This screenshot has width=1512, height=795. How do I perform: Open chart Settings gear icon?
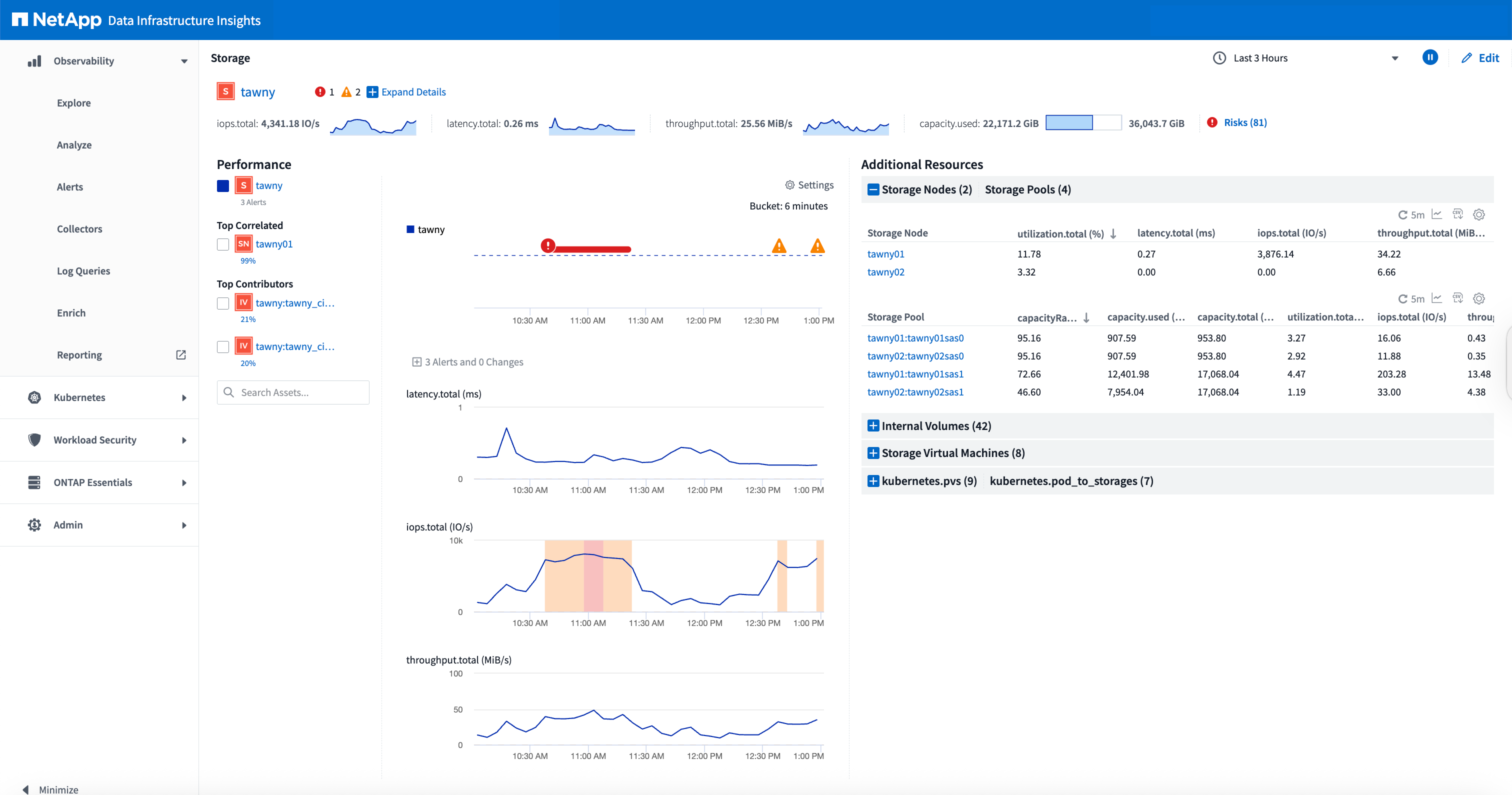790,185
